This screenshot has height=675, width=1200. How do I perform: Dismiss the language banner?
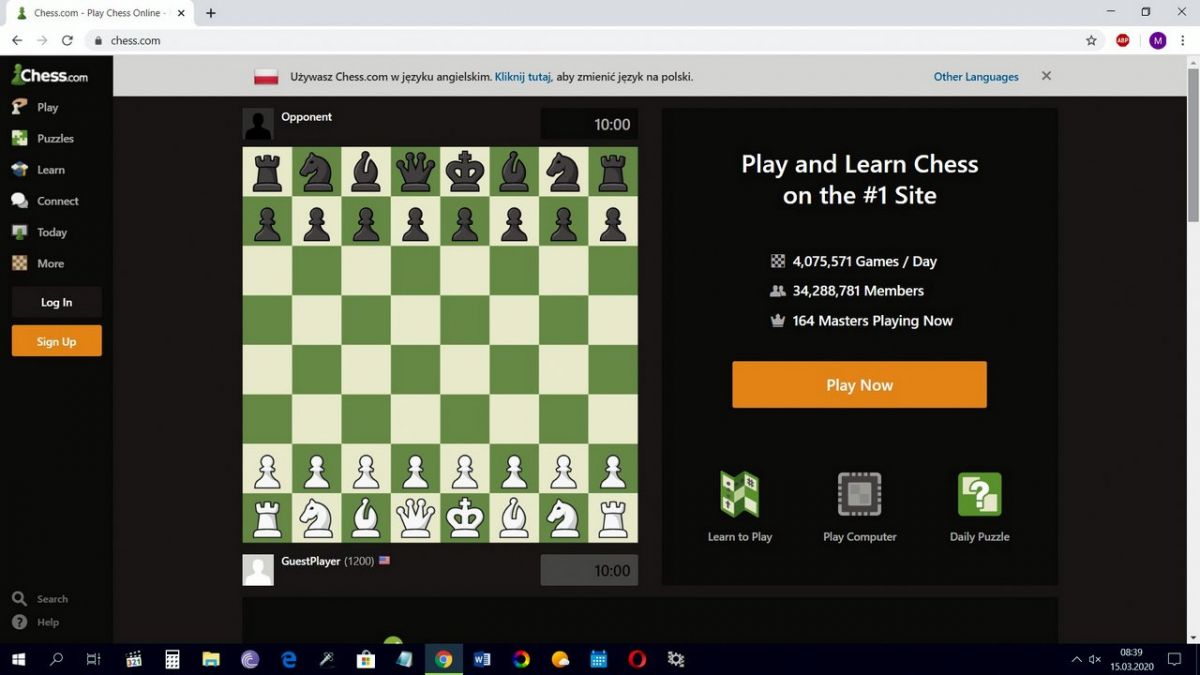click(x=1046, y=76)
